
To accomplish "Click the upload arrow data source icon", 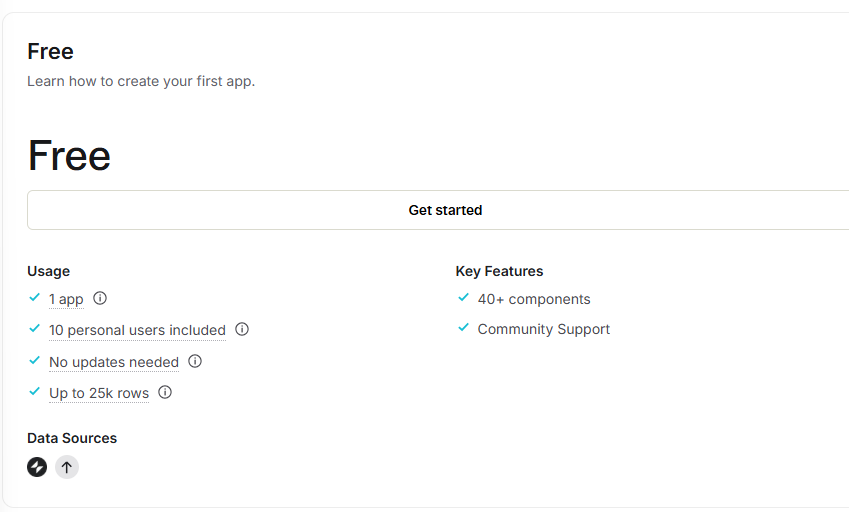I will click(x=66, y=467).
